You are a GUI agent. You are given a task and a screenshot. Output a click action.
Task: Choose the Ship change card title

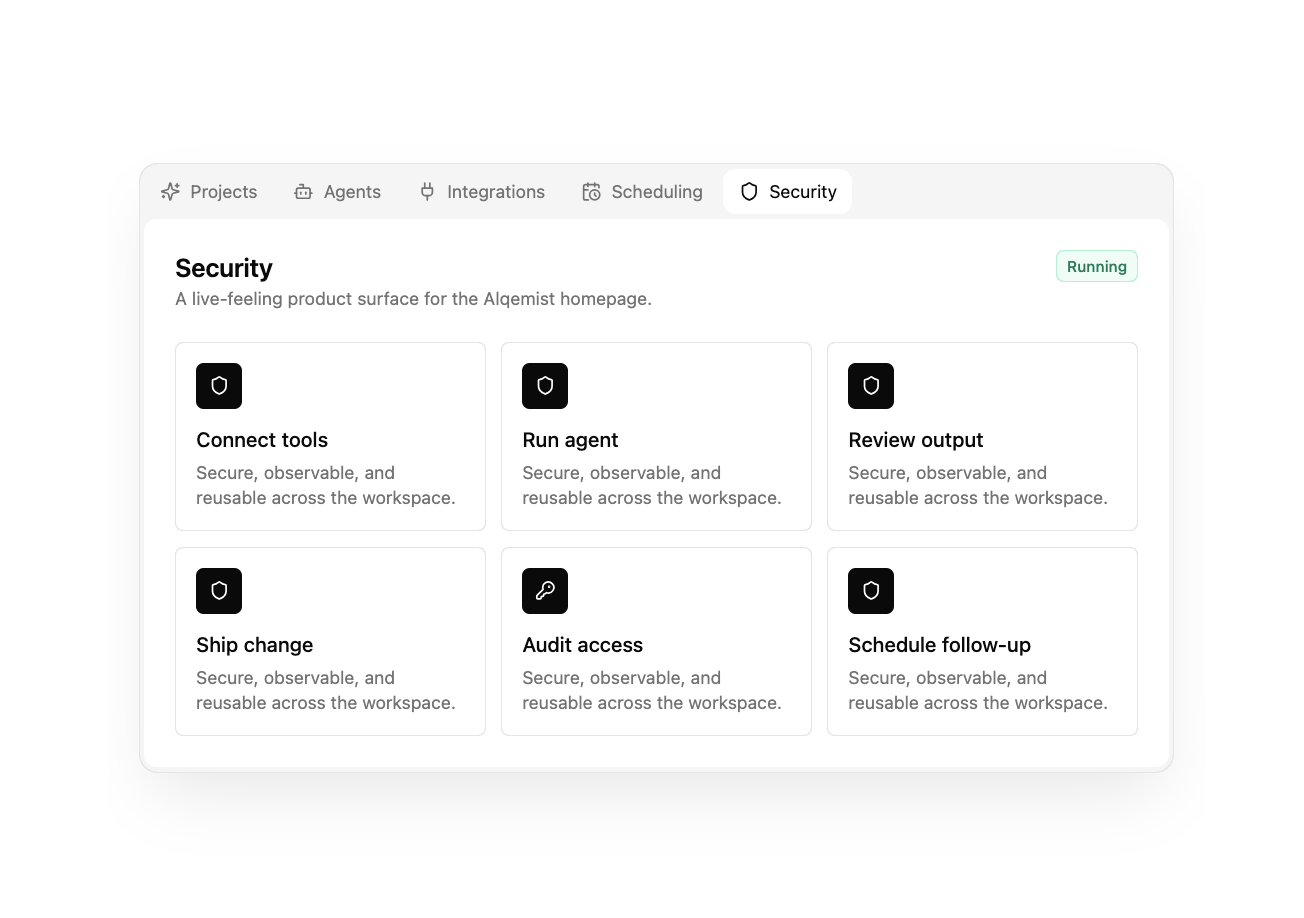[x=255, y=645]
